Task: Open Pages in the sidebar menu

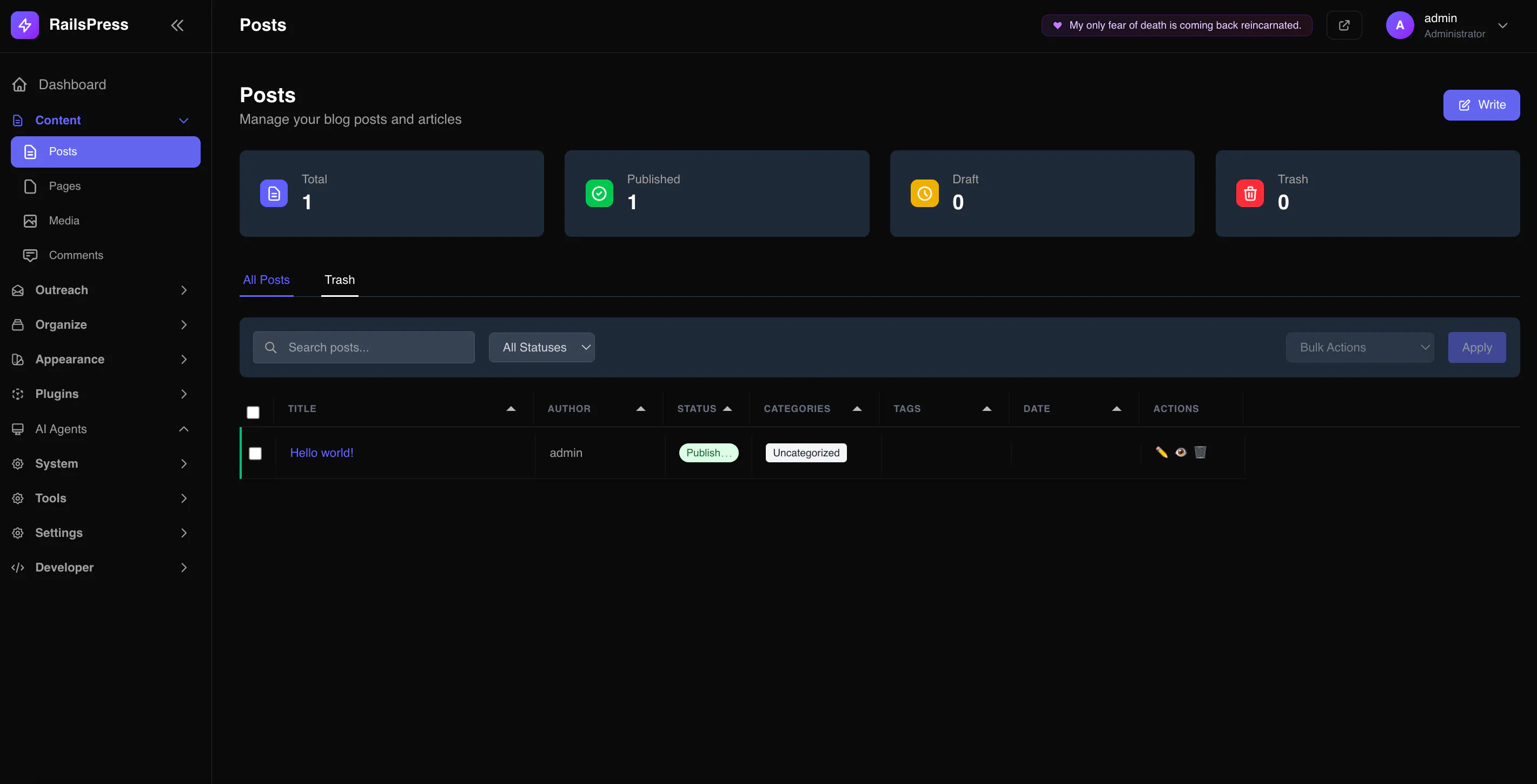Action: 105,186
